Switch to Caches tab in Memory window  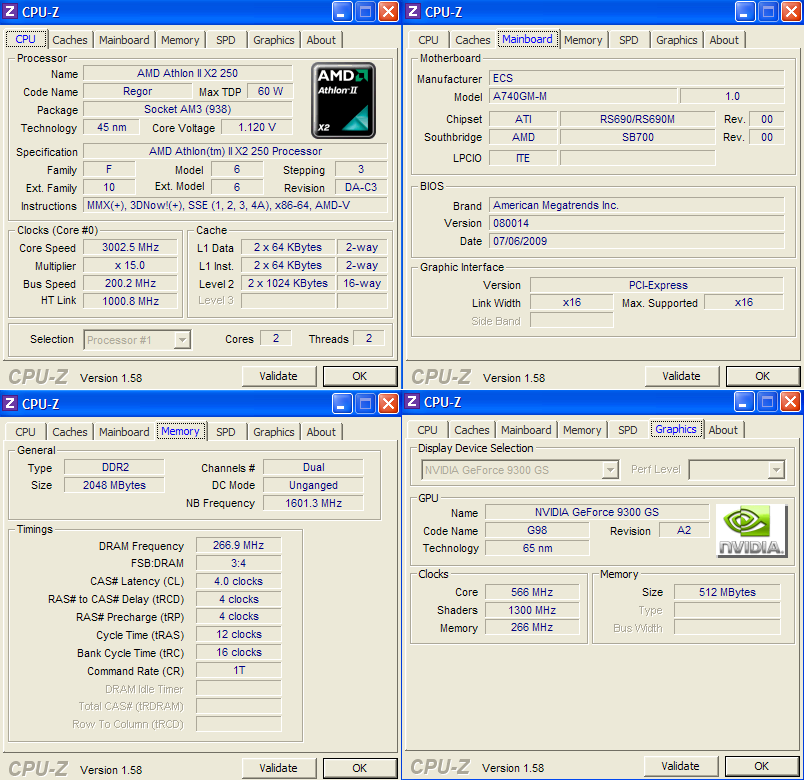tap(70, 432)
